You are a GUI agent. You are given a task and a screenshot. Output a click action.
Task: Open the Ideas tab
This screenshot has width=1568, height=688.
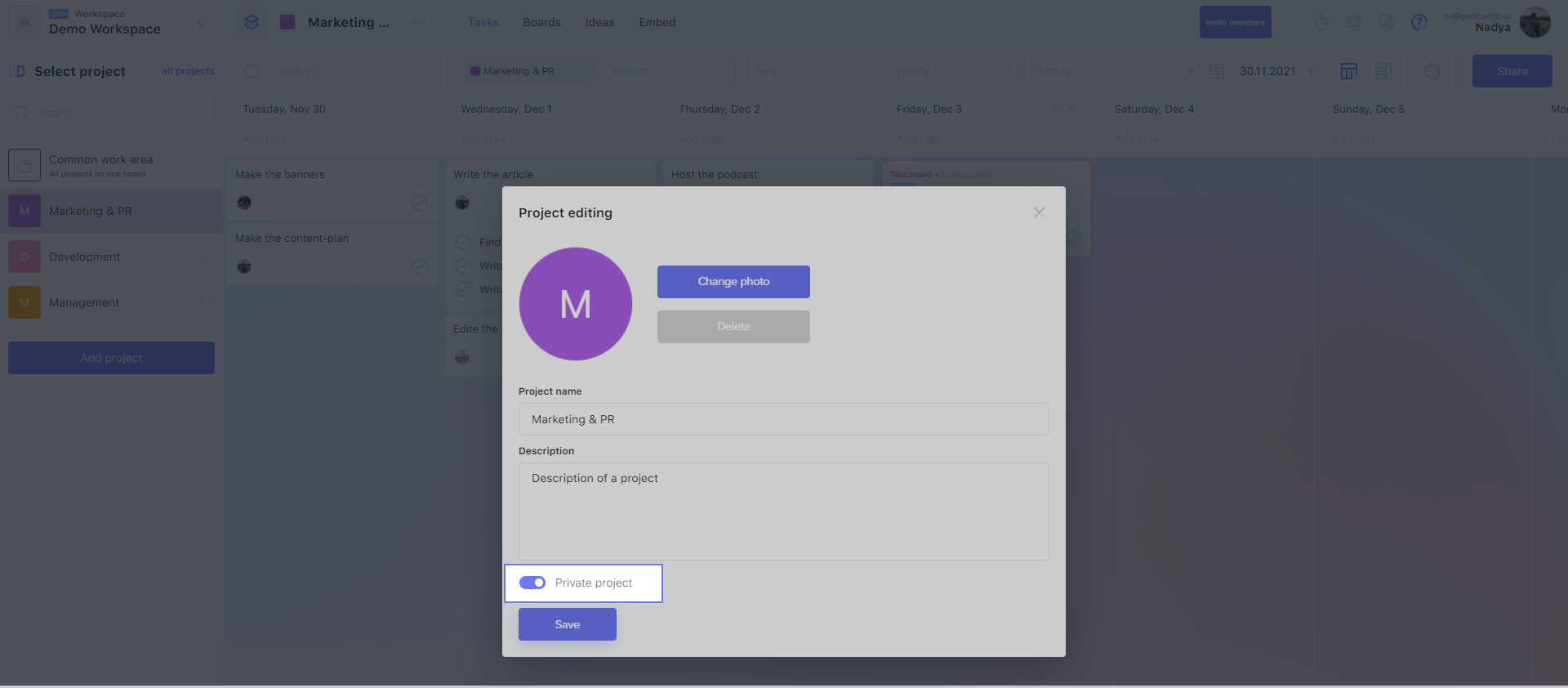tap(599, 22)
